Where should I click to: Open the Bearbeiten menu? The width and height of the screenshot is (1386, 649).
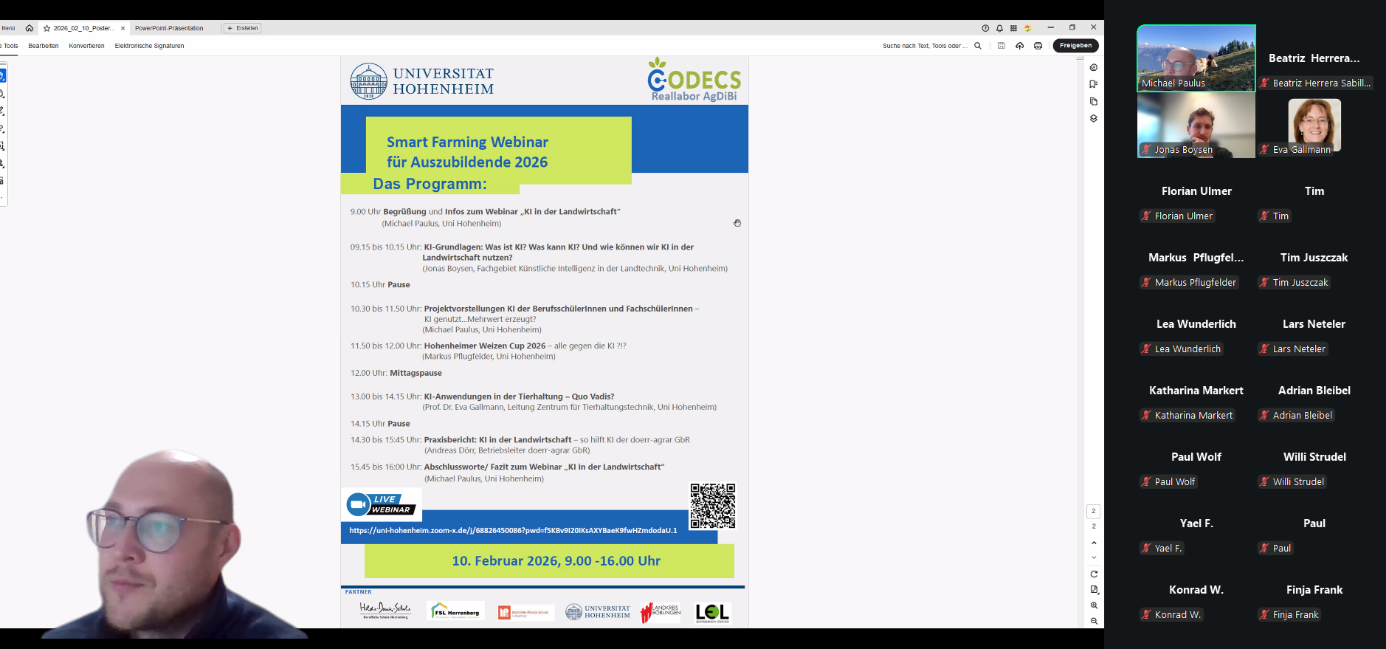pyautogui.click(x=43, y=46)
